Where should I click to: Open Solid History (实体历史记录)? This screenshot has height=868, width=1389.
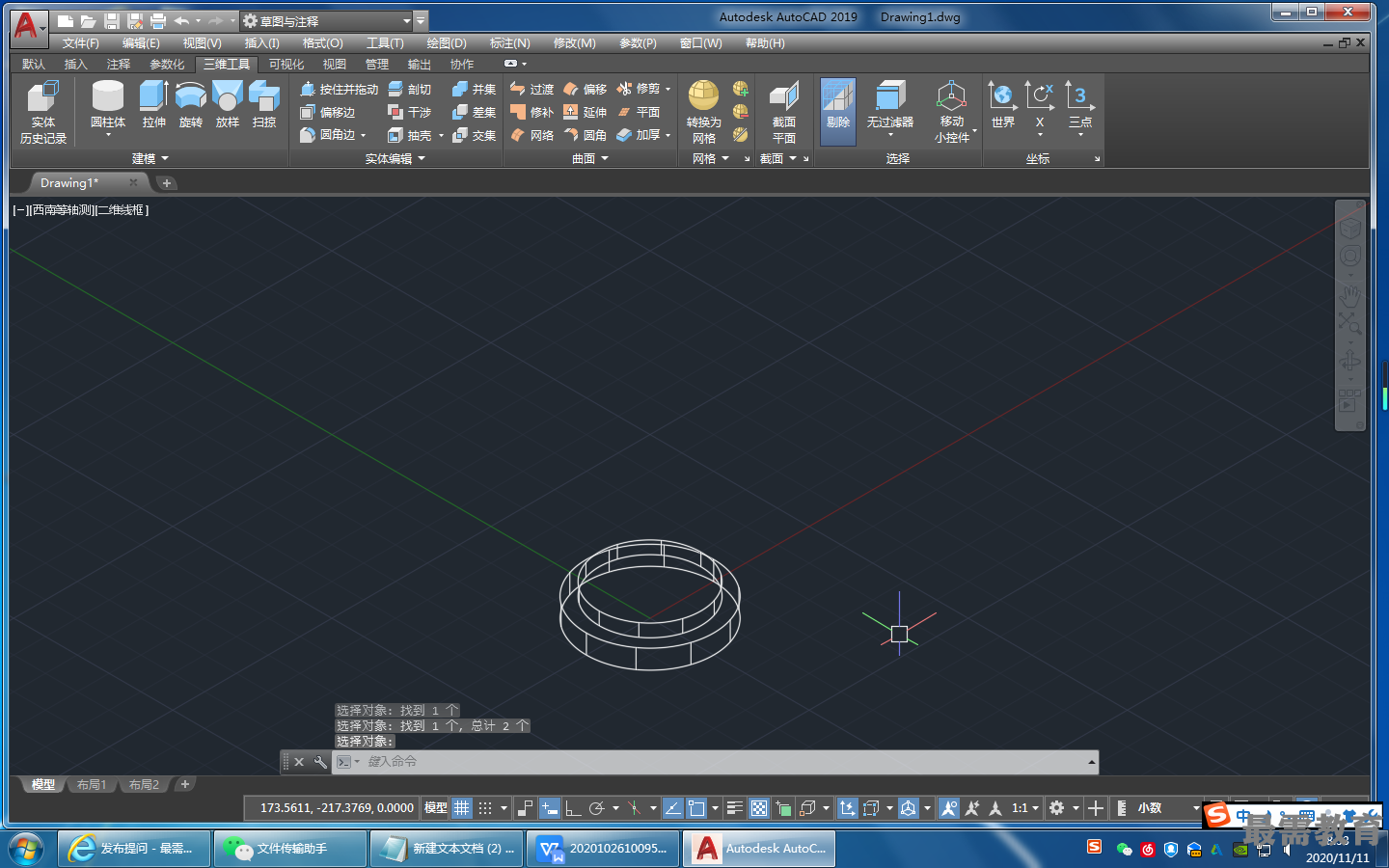pos(43,113)
